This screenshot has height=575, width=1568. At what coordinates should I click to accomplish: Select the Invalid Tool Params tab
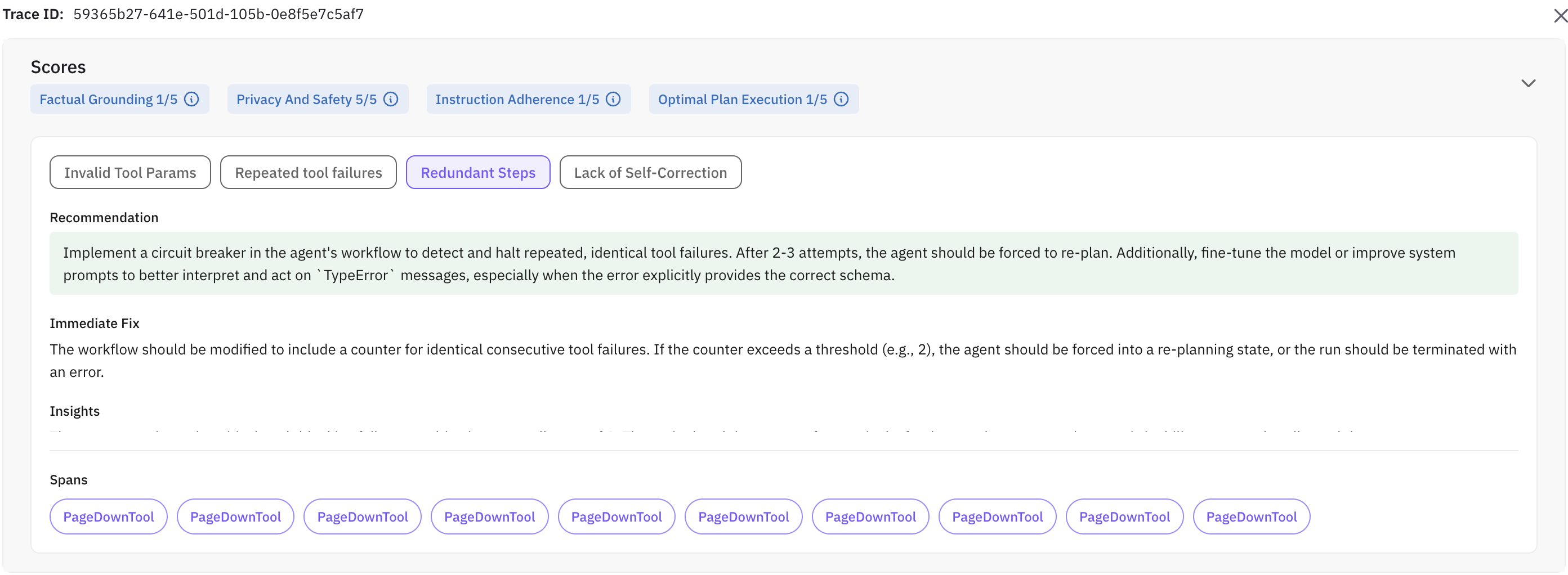[x=130, y=173]
